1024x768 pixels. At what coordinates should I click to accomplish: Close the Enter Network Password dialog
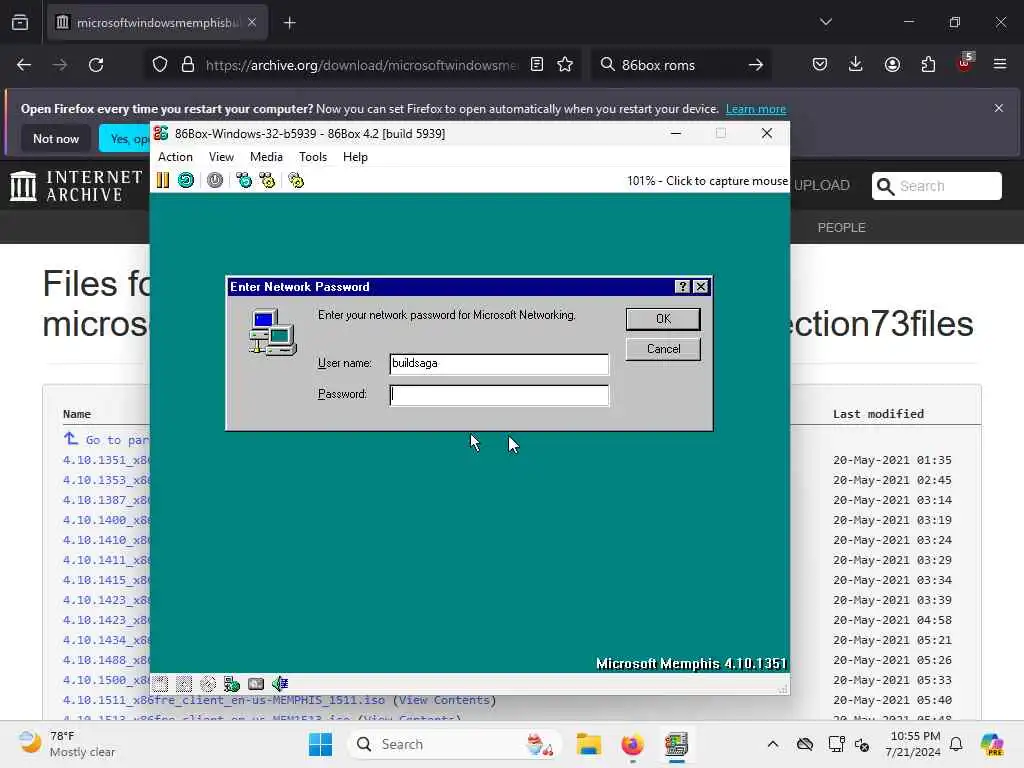701,287
